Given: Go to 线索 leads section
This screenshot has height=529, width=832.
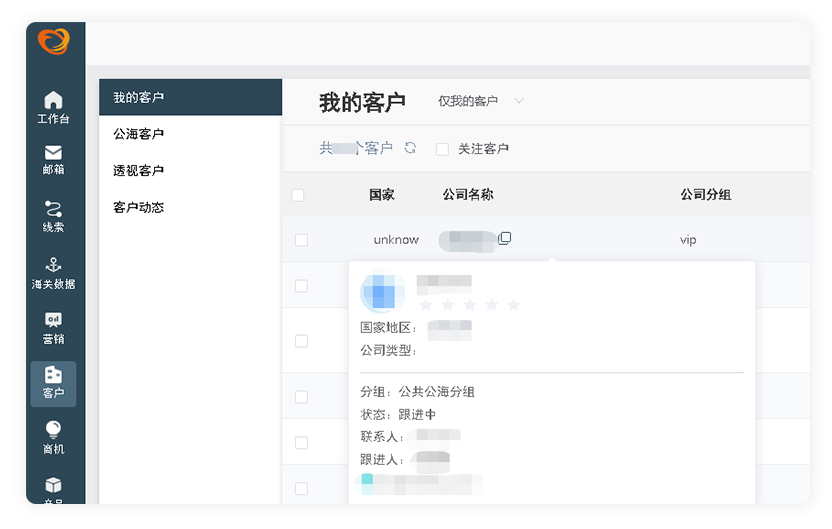Looking at the screenshot, I should [x=53, y=216].
